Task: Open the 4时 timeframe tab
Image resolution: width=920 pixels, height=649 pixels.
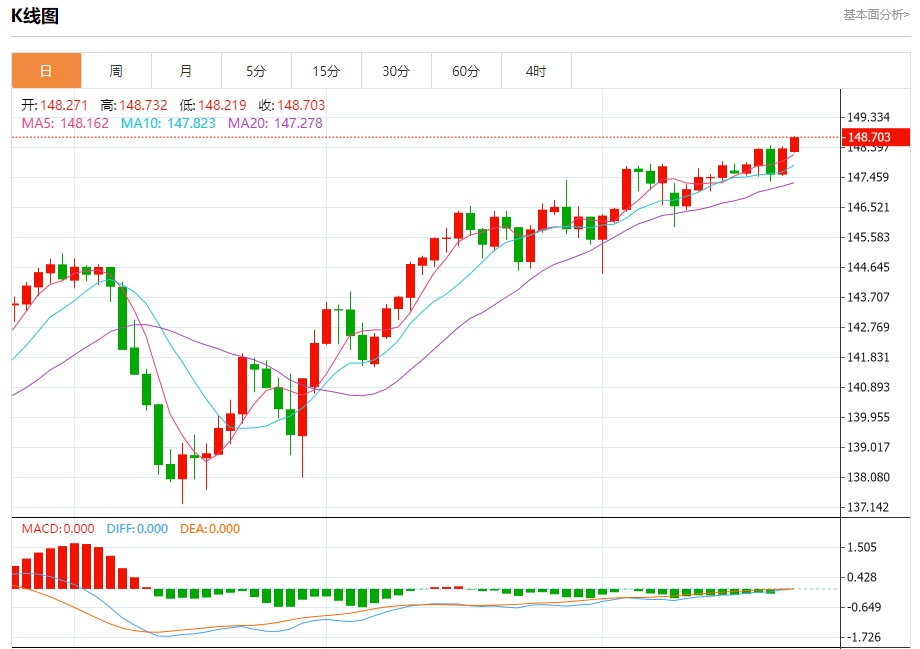Action: 536,71
